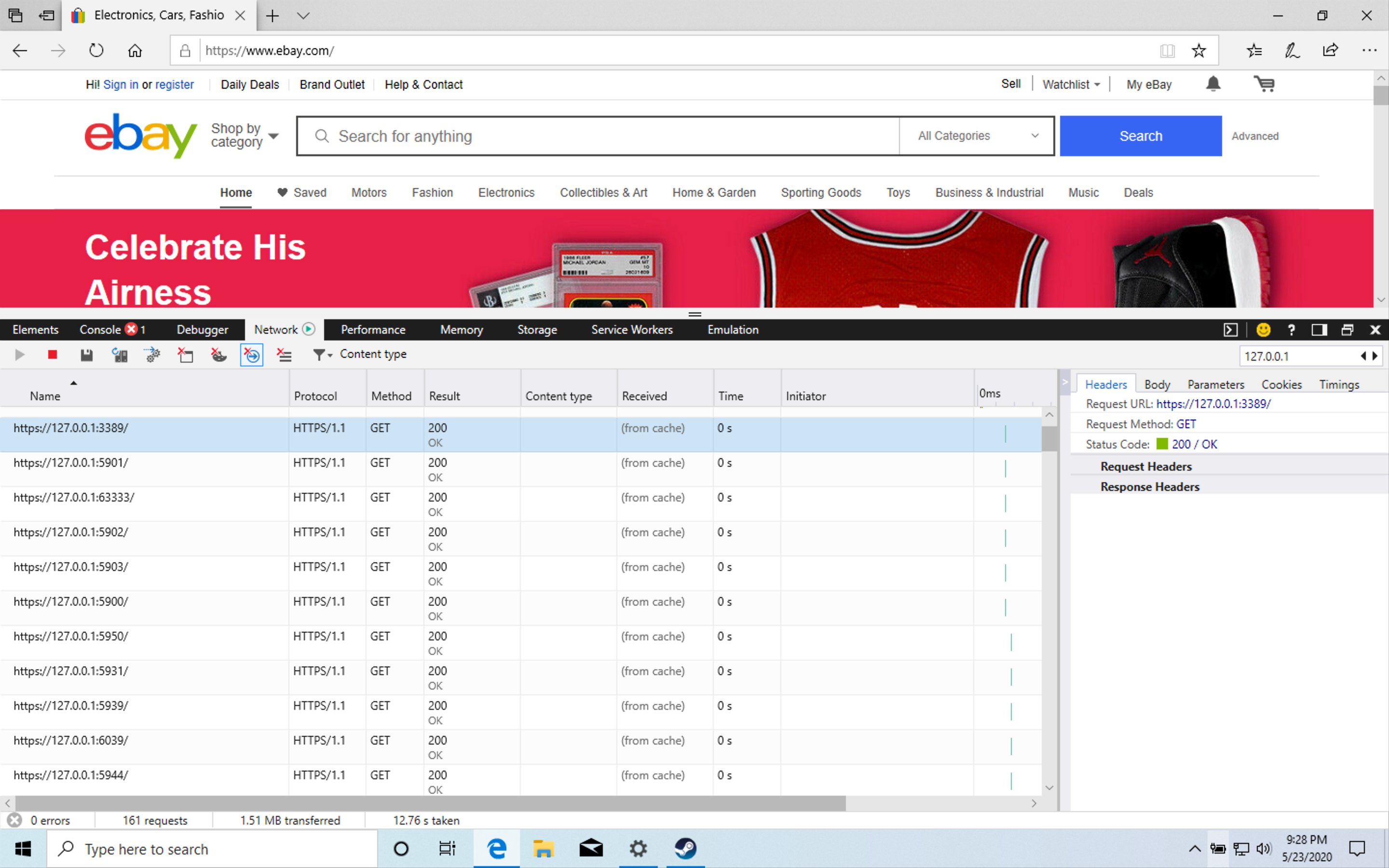1389x868 pixels.
Task: Click the Body tab in headers panel
Action: 1156,383
